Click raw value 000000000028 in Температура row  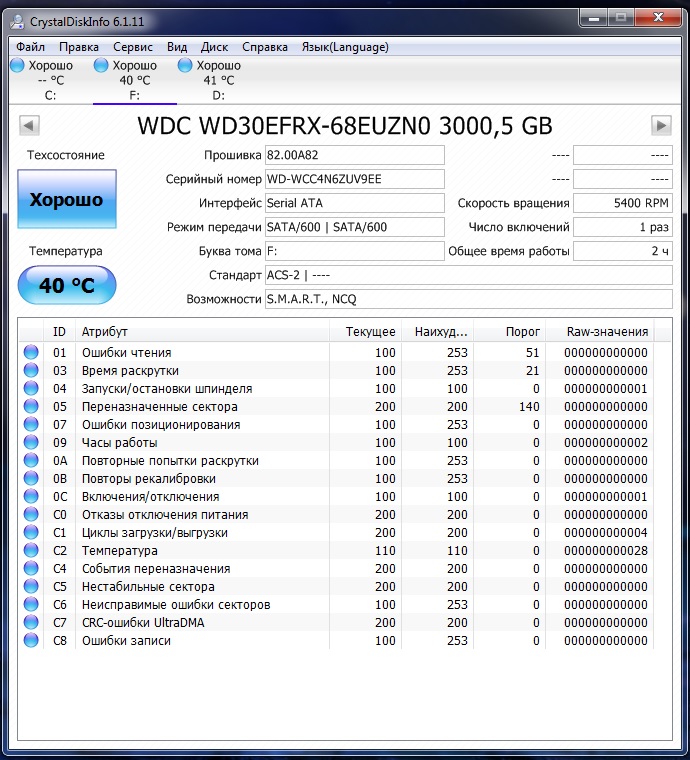click(606, 551)
